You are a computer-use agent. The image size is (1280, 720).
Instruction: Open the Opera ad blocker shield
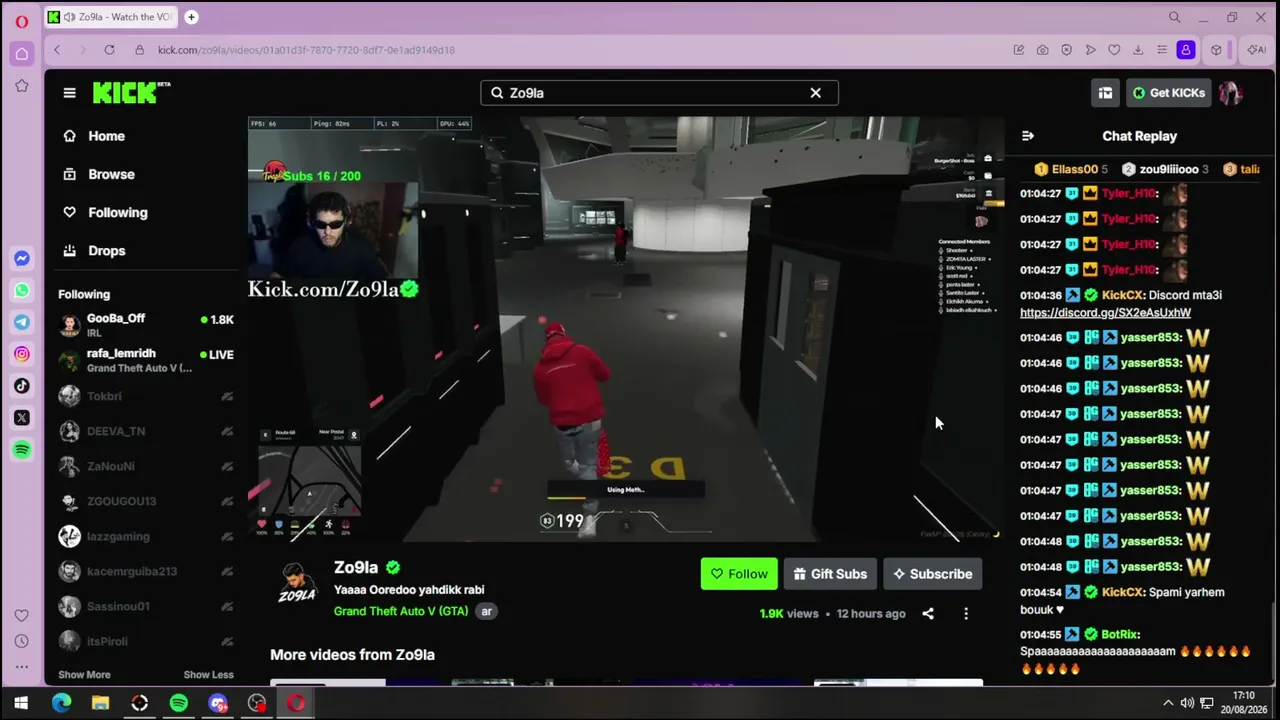click(1066, 50)
